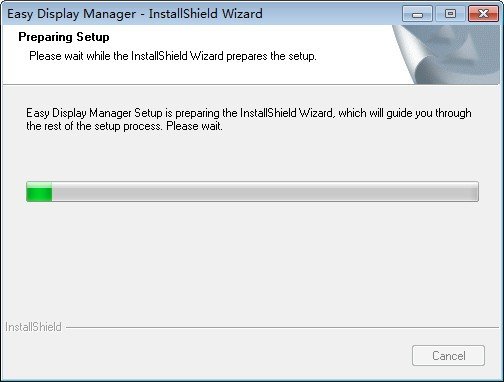Click the Cancel button

point(448,356)
